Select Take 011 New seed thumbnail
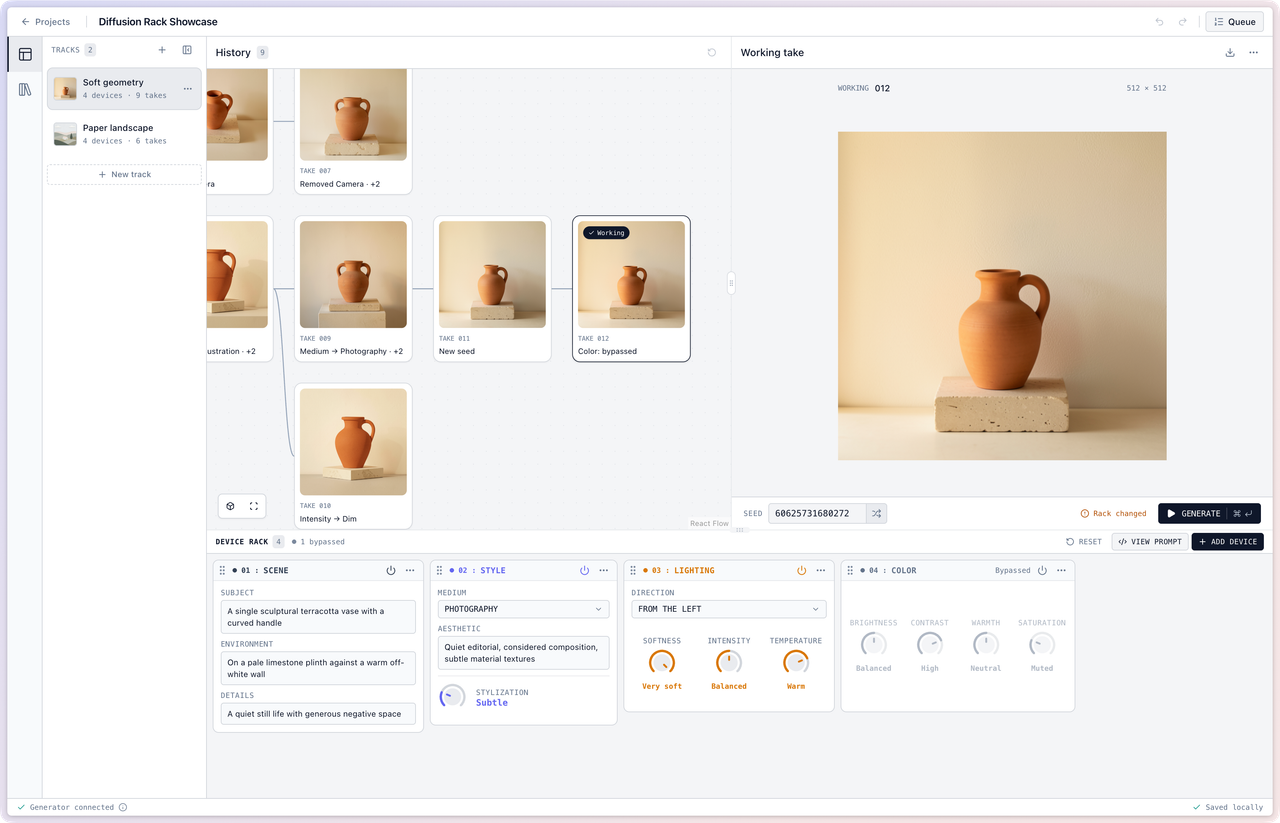 pos(492,274)
